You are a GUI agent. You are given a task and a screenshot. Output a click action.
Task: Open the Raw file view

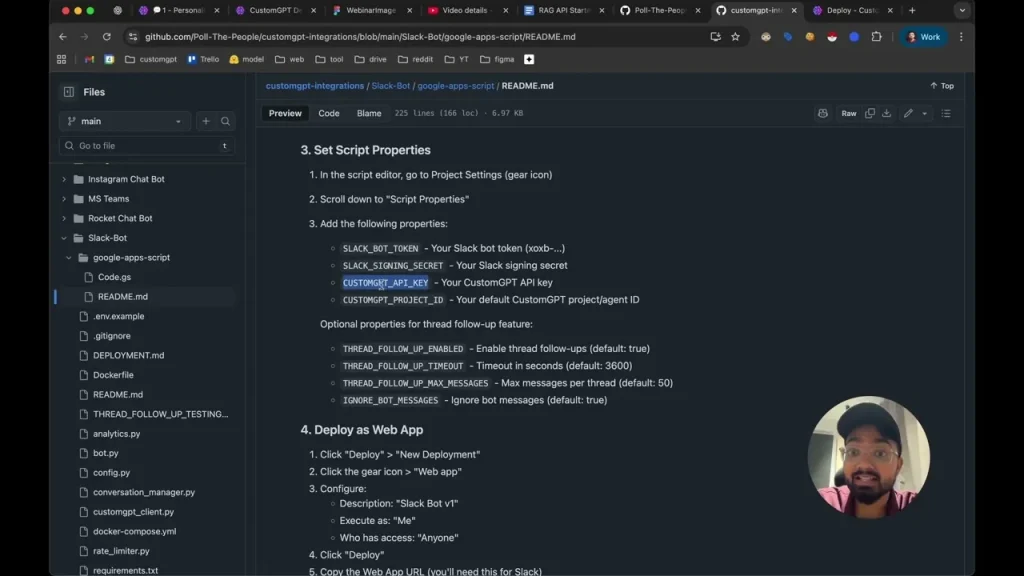click(x=848, y=113)
